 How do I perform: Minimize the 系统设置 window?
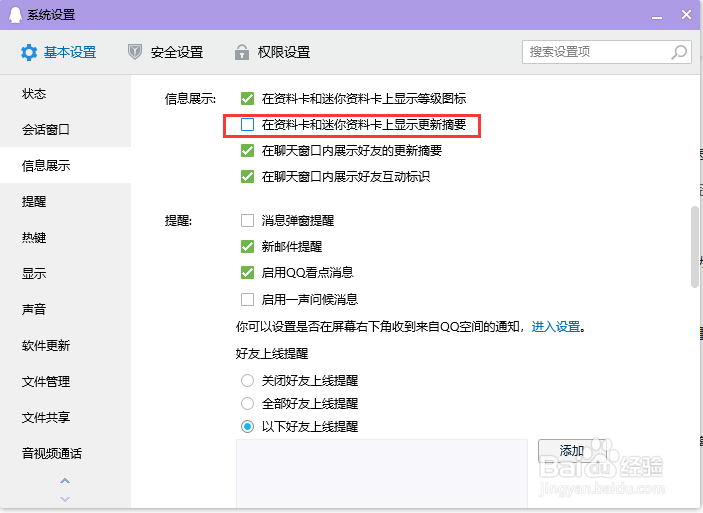pyautogui.click(x=657, y=16)
